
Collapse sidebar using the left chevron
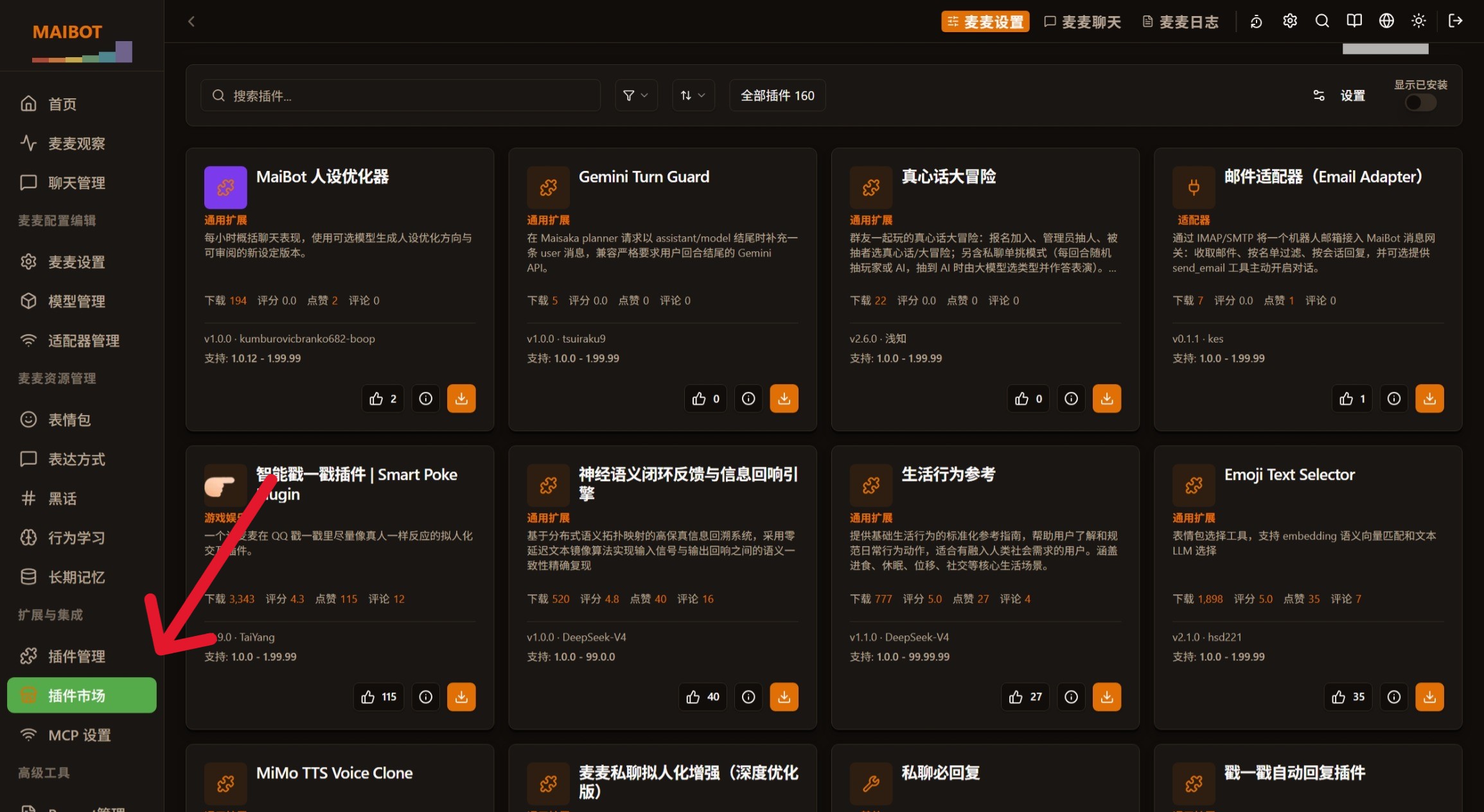pos(191,21)
